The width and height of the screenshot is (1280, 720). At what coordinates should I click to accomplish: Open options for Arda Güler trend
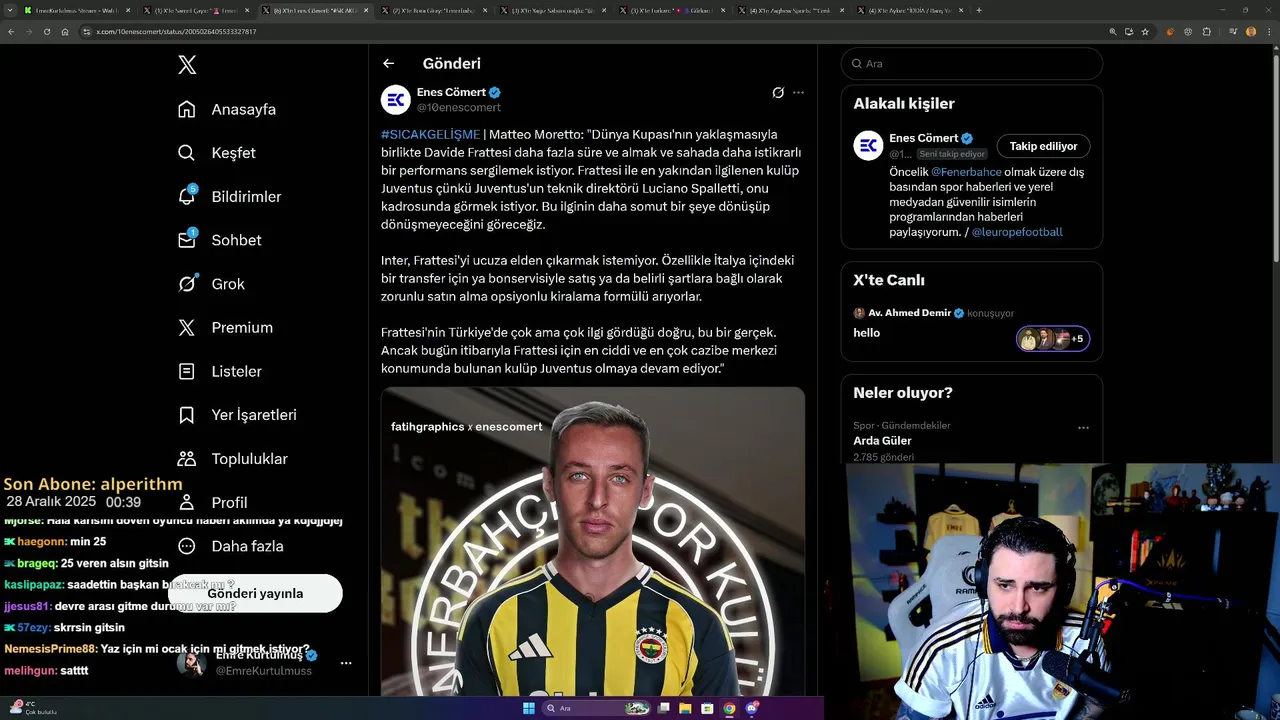click(x=1083, y=427)
